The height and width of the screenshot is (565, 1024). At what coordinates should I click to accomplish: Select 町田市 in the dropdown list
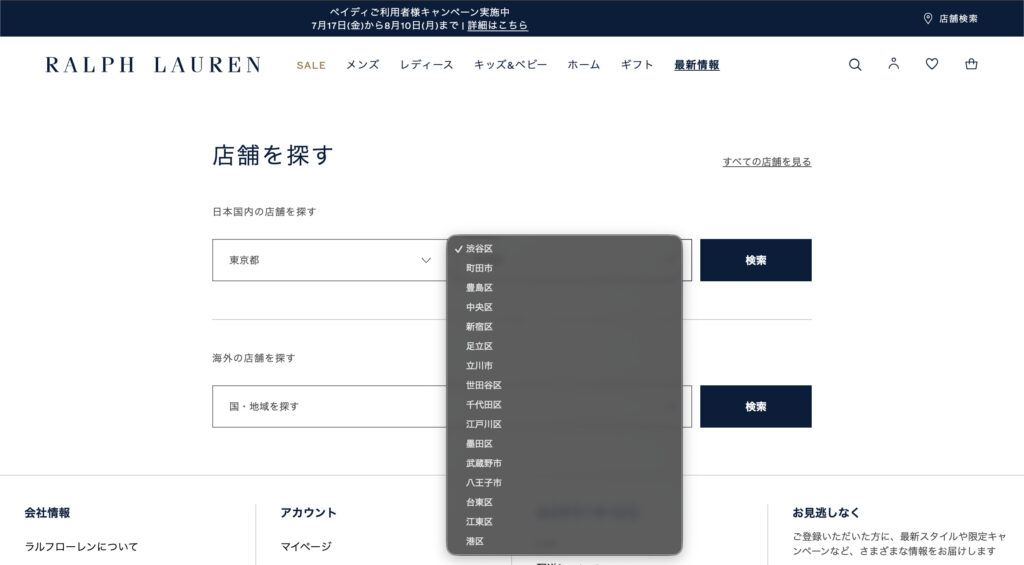tap(564, 268)
